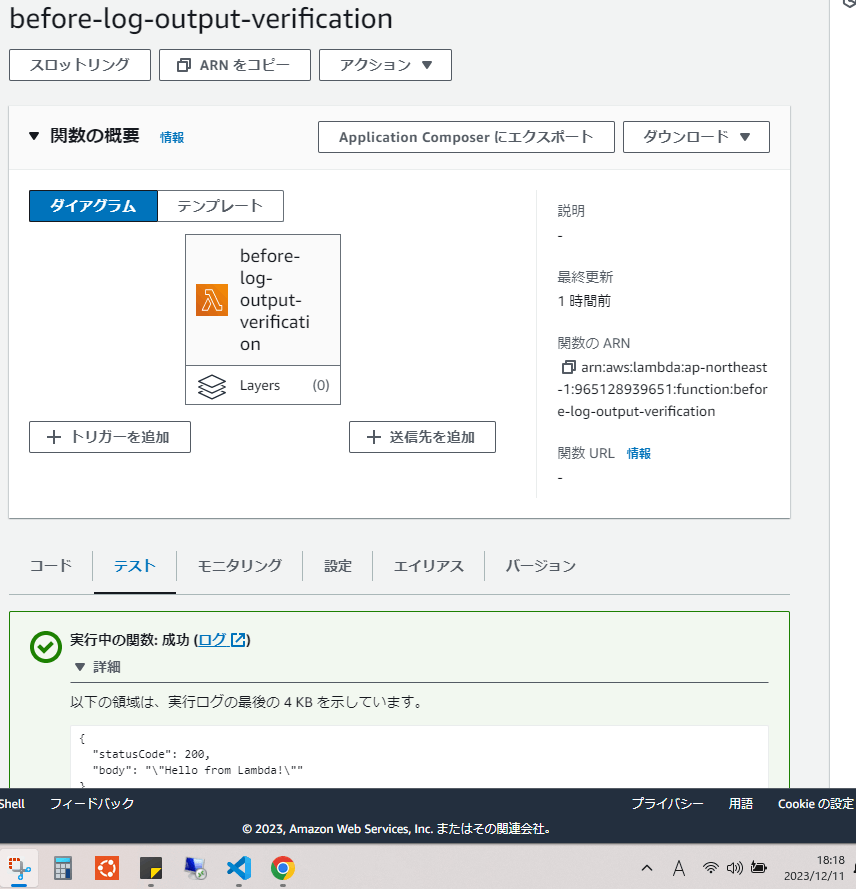Switch to the コード tab

(51, 566)
